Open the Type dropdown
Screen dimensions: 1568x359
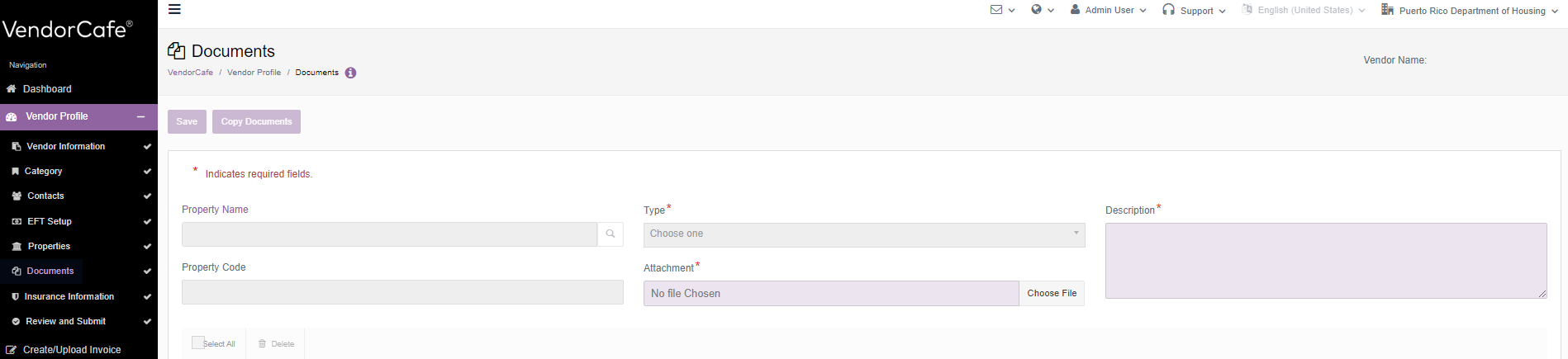pos(863,234)
